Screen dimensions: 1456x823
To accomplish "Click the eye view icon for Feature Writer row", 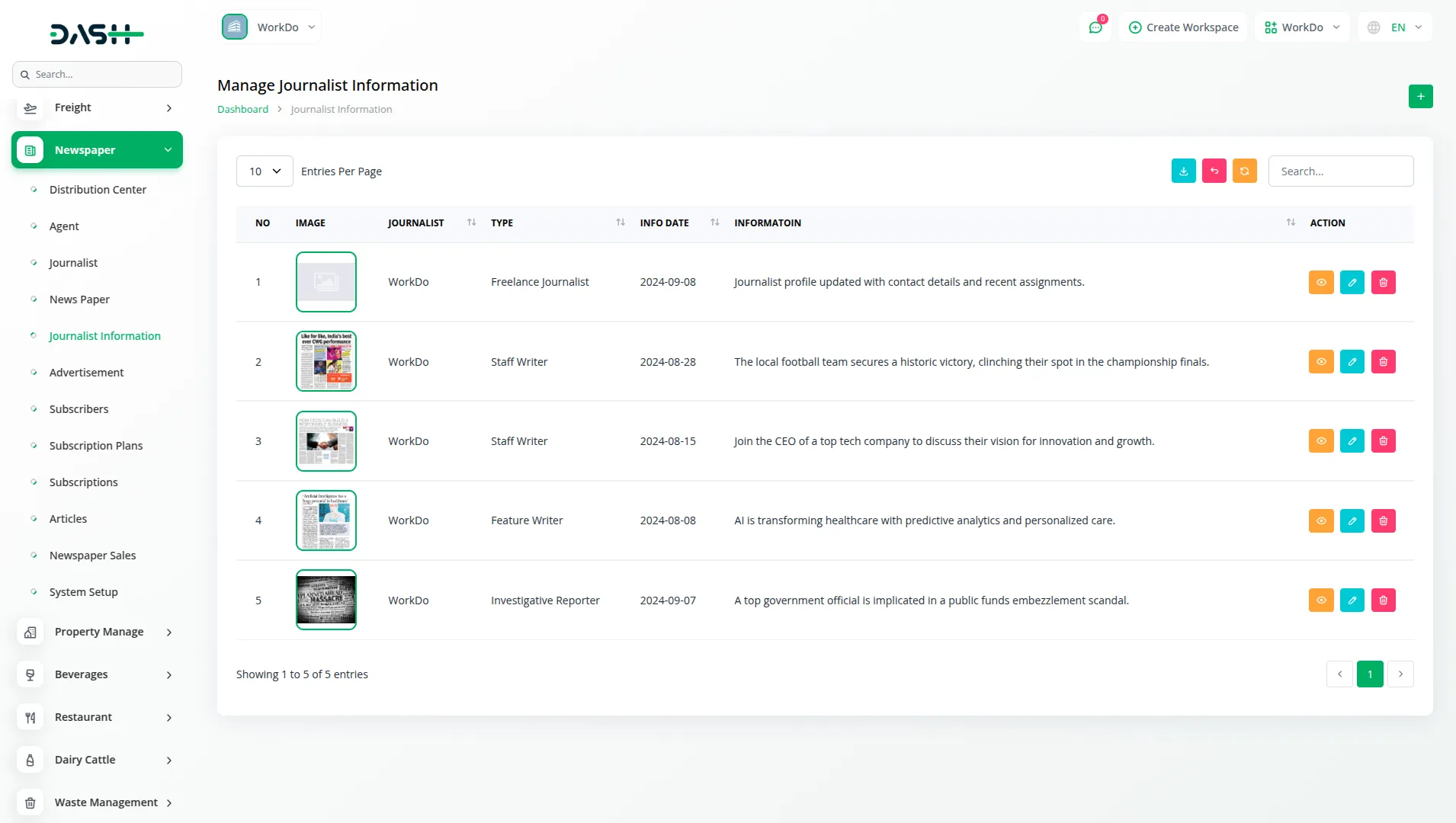I will [x=1321, y=520].
